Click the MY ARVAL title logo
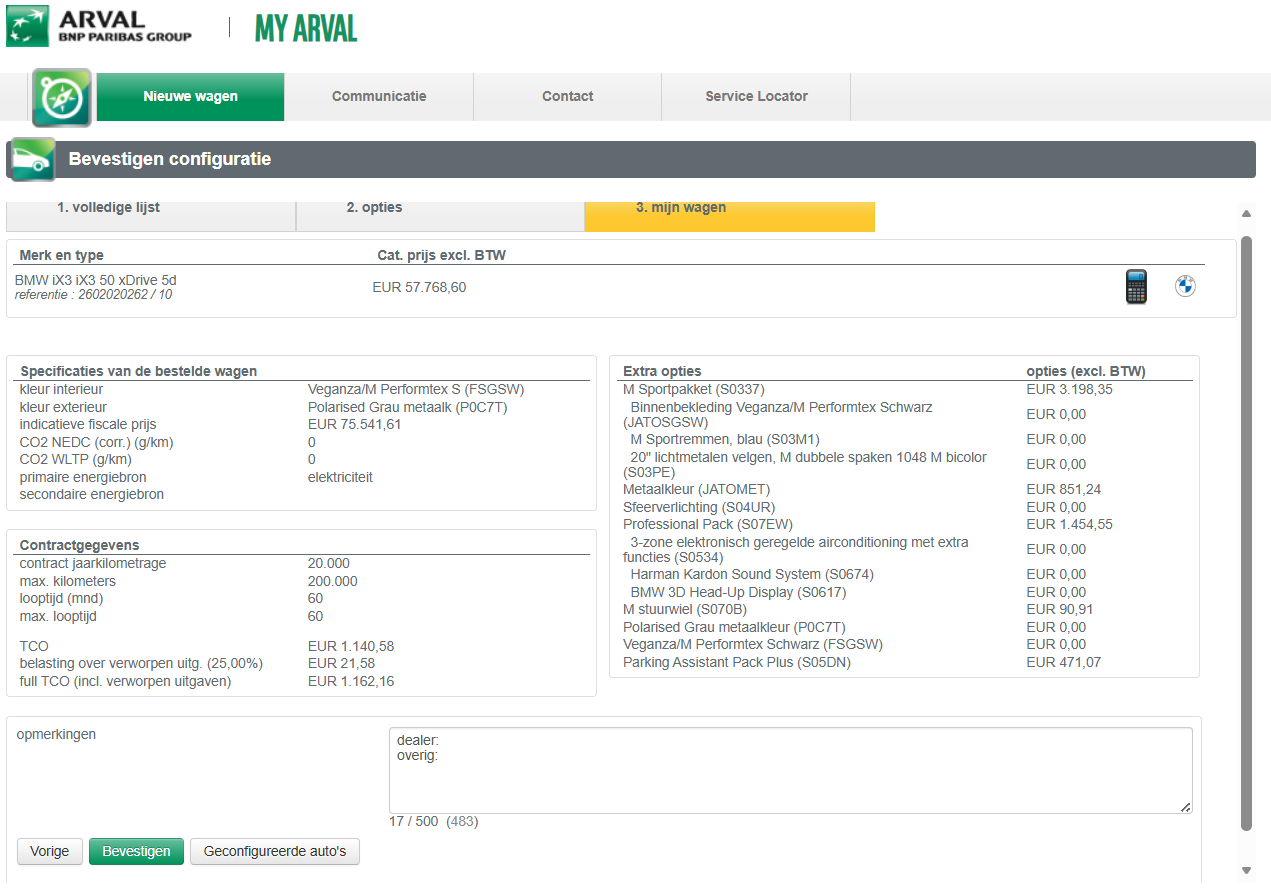Screen dimensions: 1271x890 pos(306,28)
